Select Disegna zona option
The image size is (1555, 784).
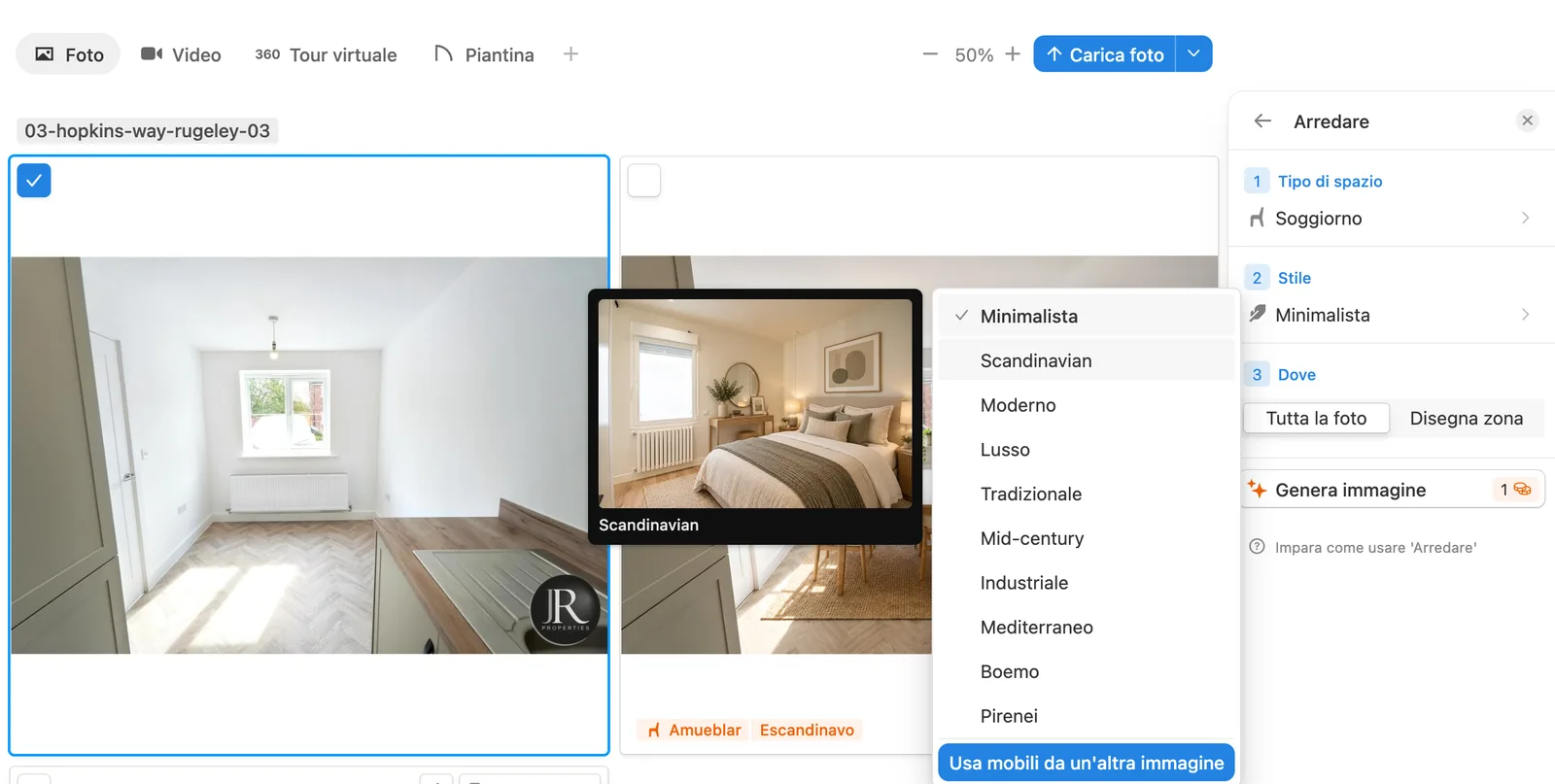pyautogui.click(x=1466, y=419)
